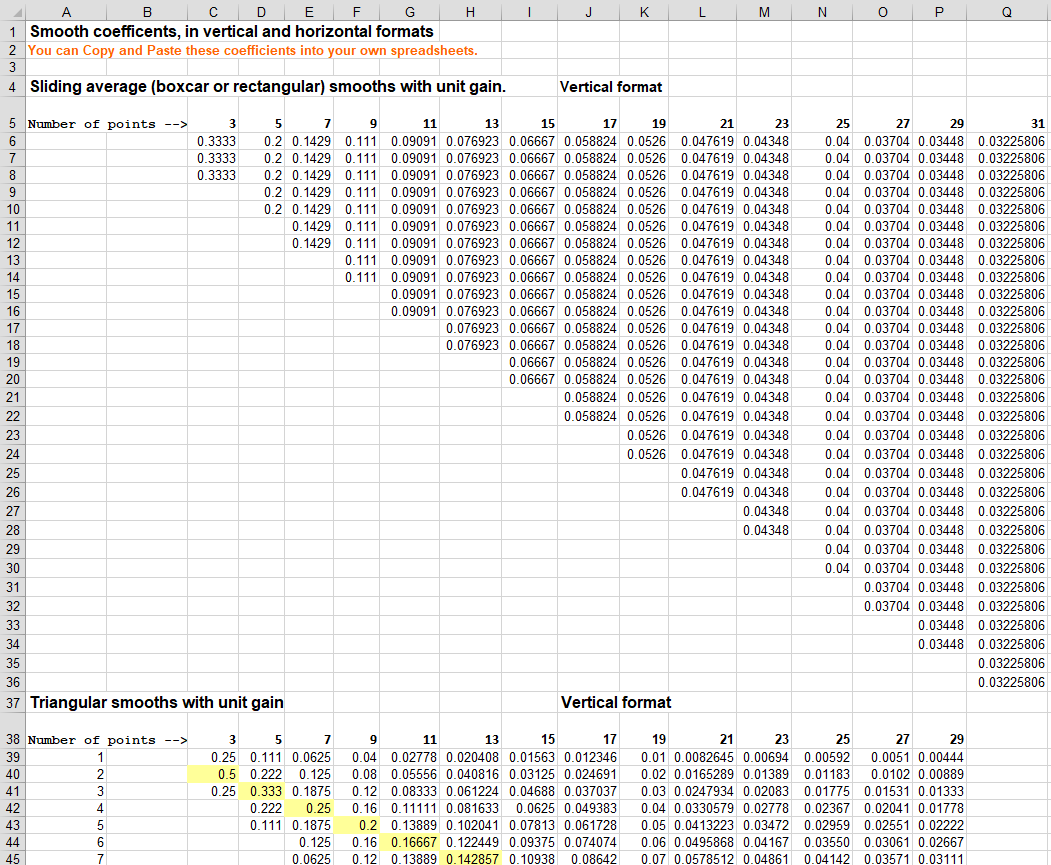Select the yellow highlighted 0.333 cell
The height and width of the screenshot is (865, 1051).
pyautogui.click(x=262, y=791)
